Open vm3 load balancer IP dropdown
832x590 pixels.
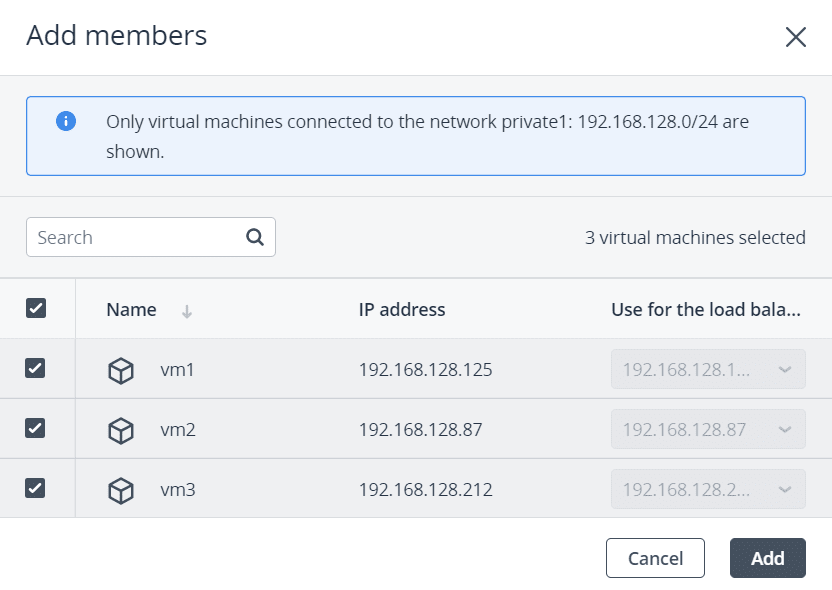708,490
